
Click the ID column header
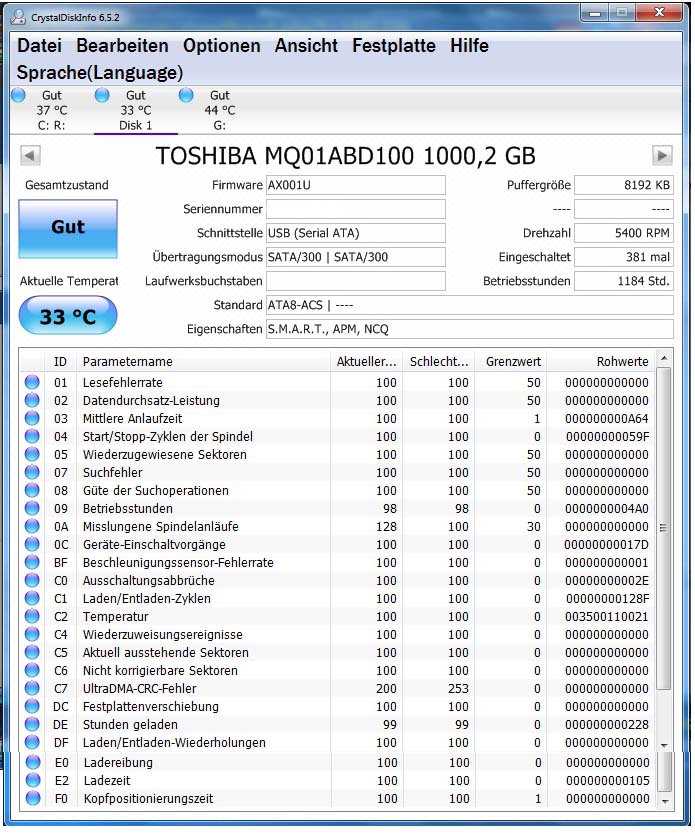coord(60,362)
